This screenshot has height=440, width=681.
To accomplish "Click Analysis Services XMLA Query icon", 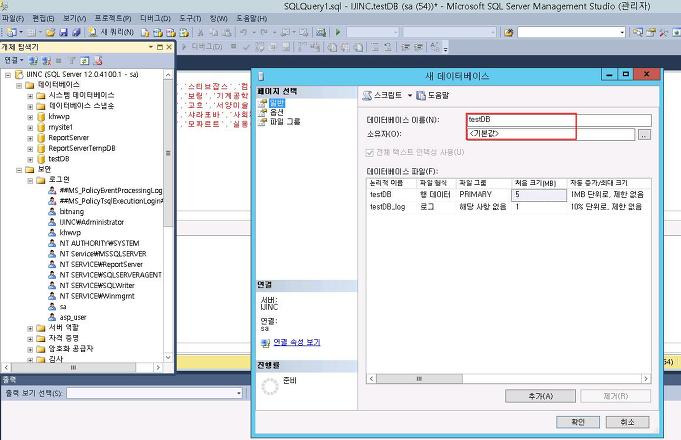I will pos(184,33).
